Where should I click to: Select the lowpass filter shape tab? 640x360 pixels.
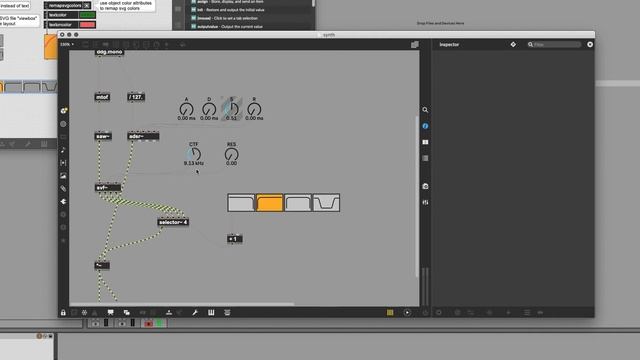[x=241, y=203]
